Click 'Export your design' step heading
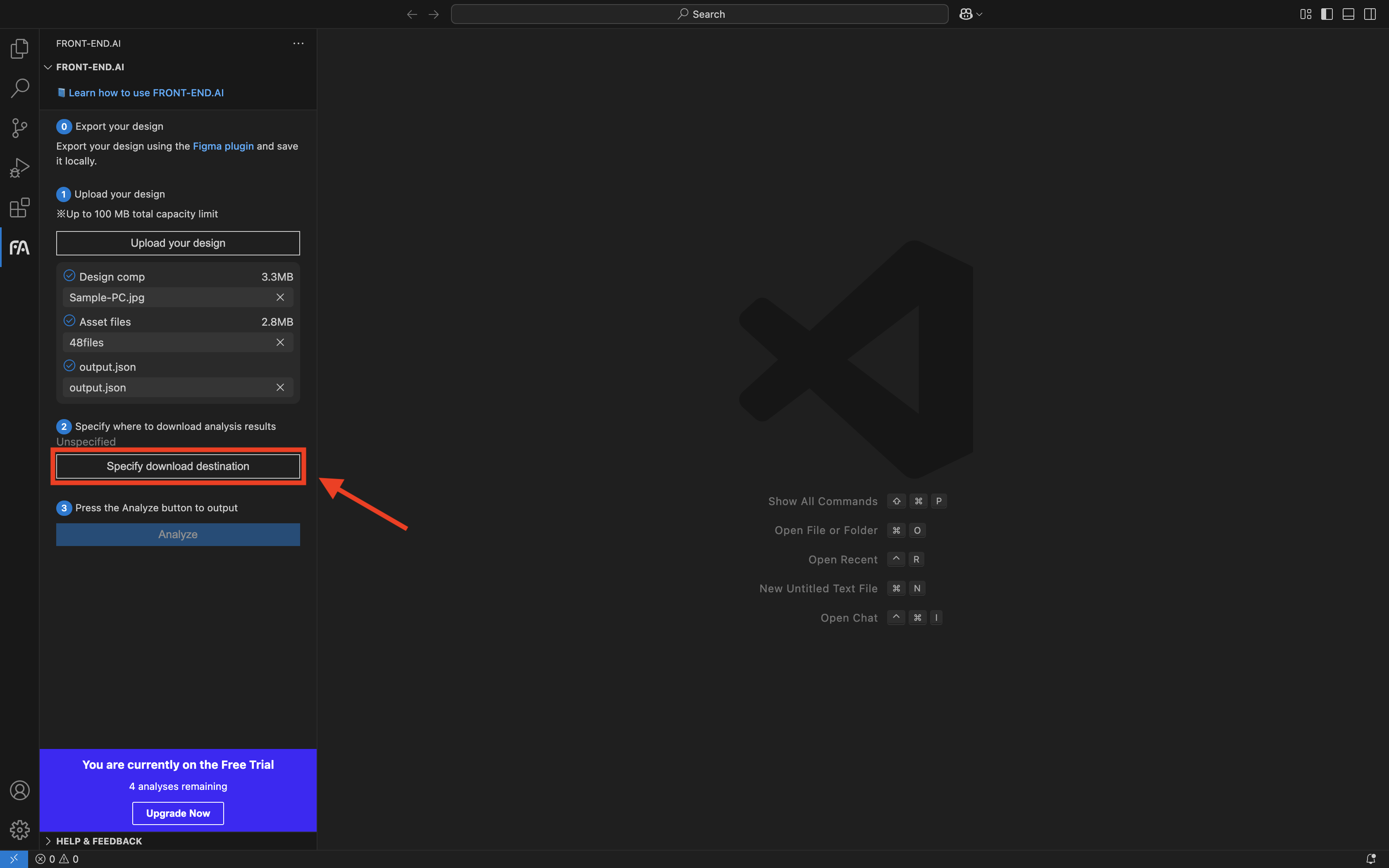The height and width of the screenshot is (868, 1389). pos(119,126)
